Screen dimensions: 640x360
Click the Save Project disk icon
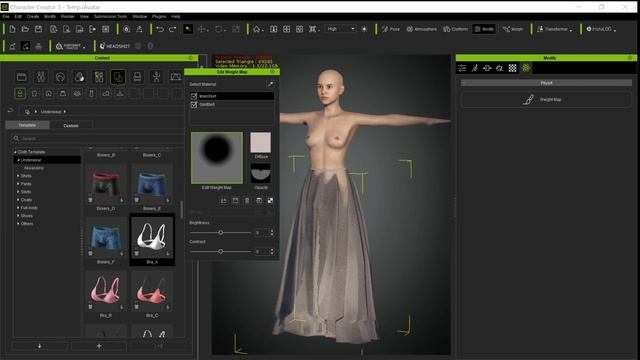tap(38, 29)
